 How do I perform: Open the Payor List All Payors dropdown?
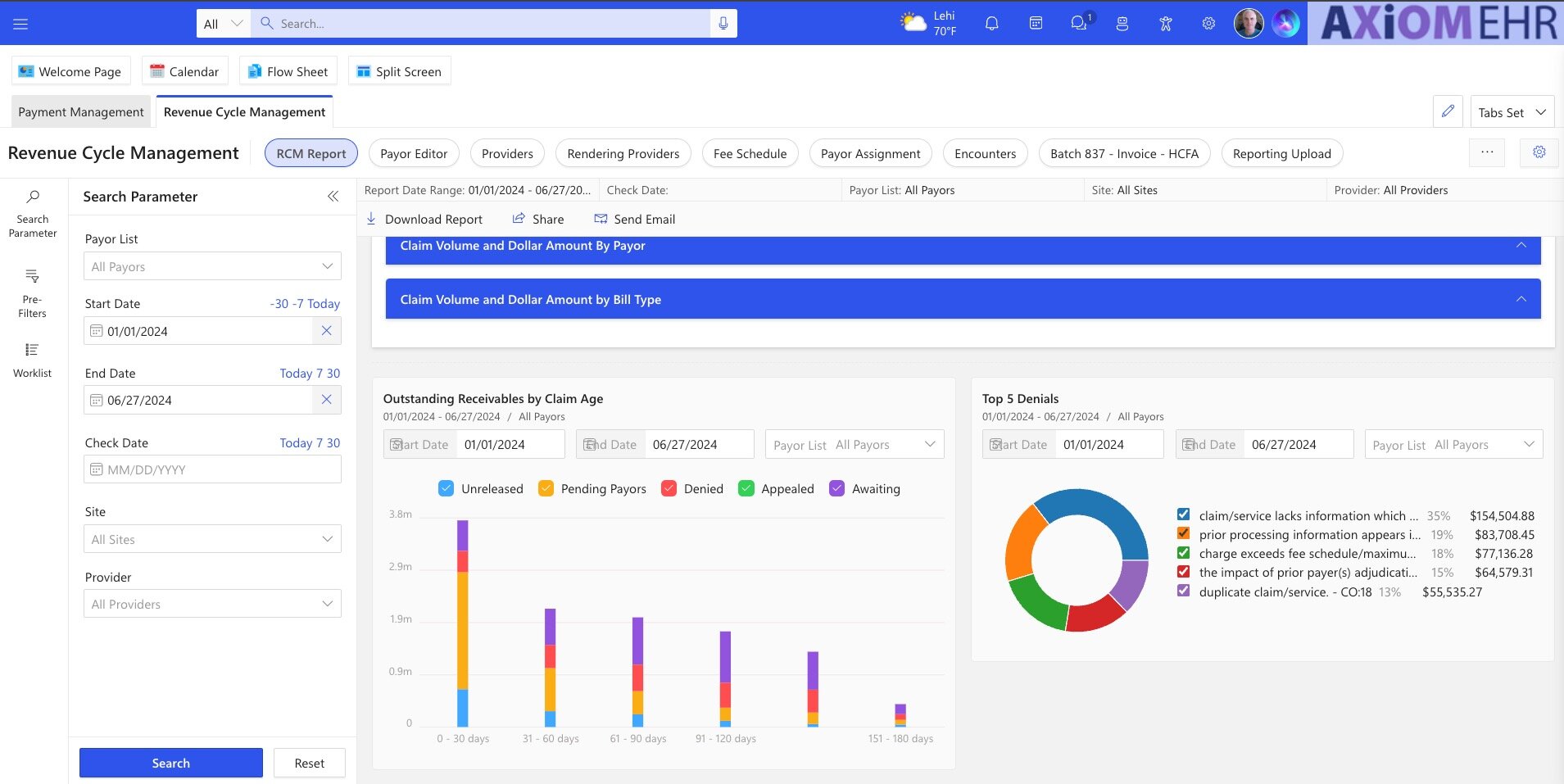[x=212, y=267]
